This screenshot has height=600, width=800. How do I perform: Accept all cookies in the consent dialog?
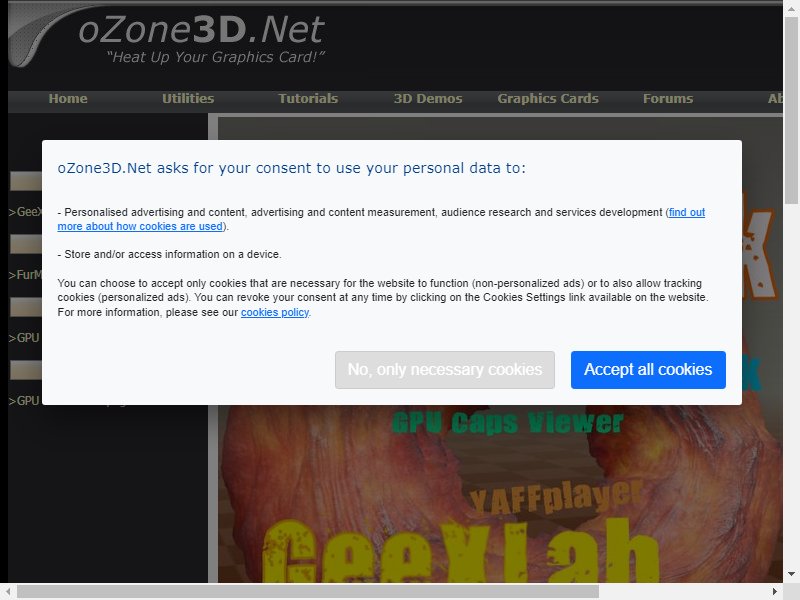pos(648,369)
